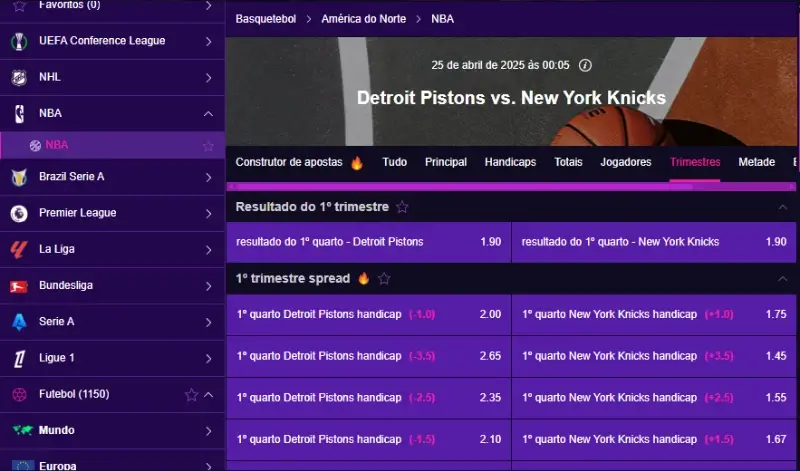Image resolution: width=800 pixels, height=471 pixels.
Task: Favorite Resultado do 1º trimestre market
Action: [403, 207]
